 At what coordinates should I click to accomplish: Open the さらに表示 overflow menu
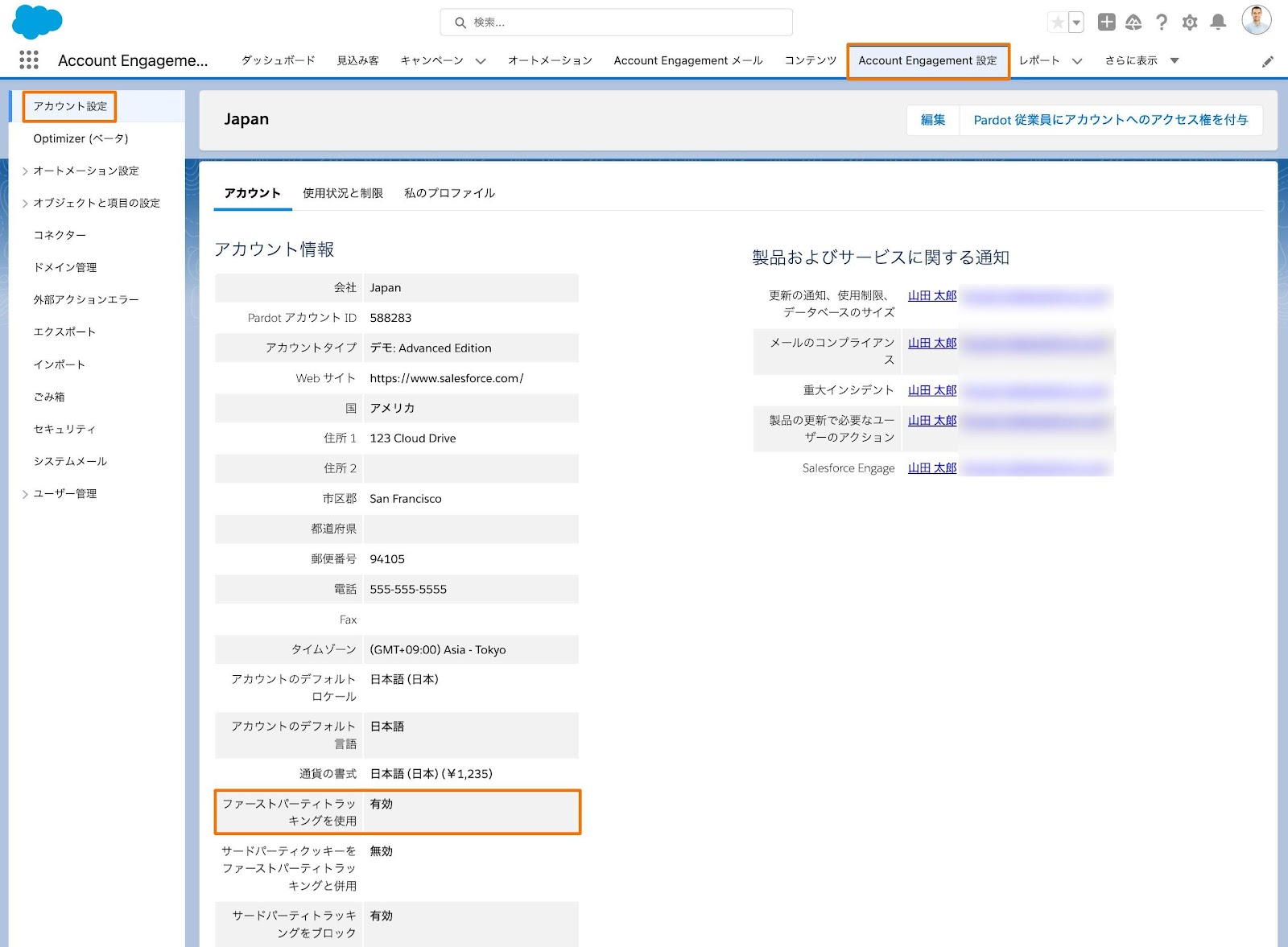tap(1141, 60)
